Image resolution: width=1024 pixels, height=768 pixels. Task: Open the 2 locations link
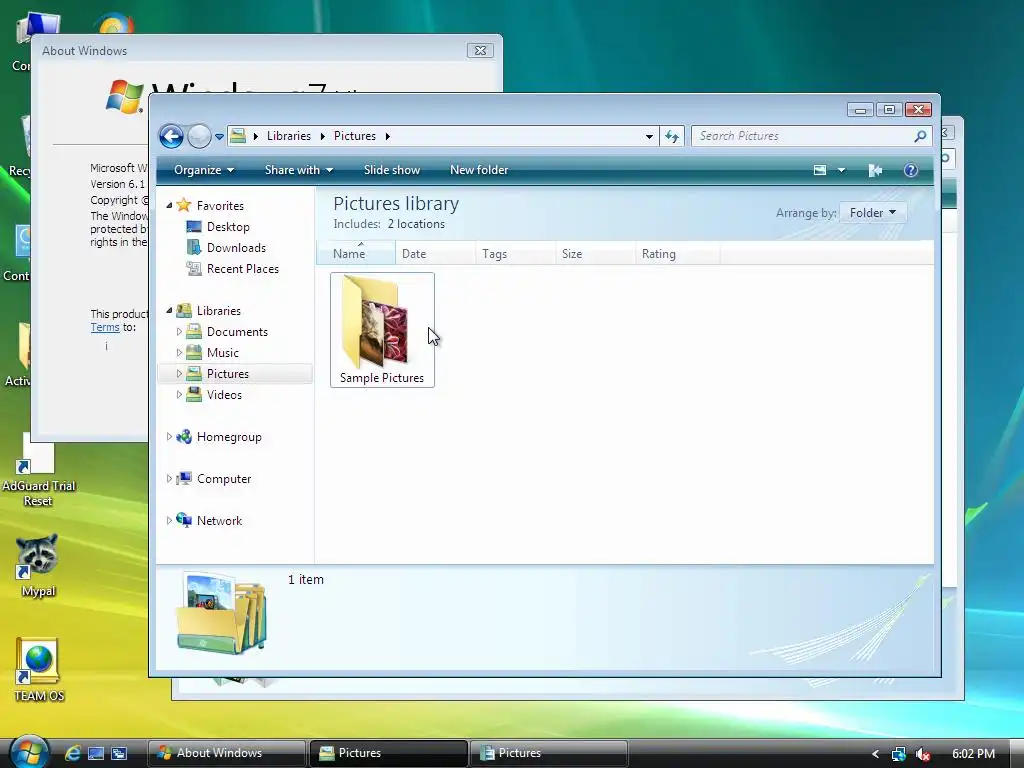pyautogui.click(x=416, y=224)
